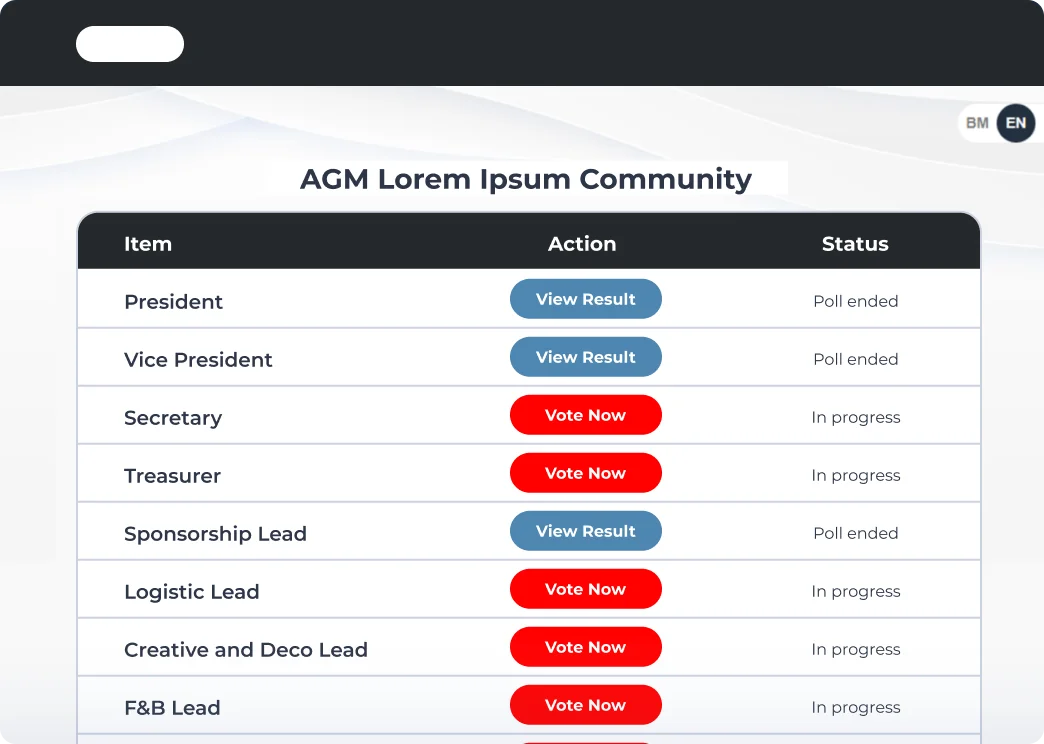Click the Secretary row's In progress status
The image size is (1044, 744).
coord(855,417)
